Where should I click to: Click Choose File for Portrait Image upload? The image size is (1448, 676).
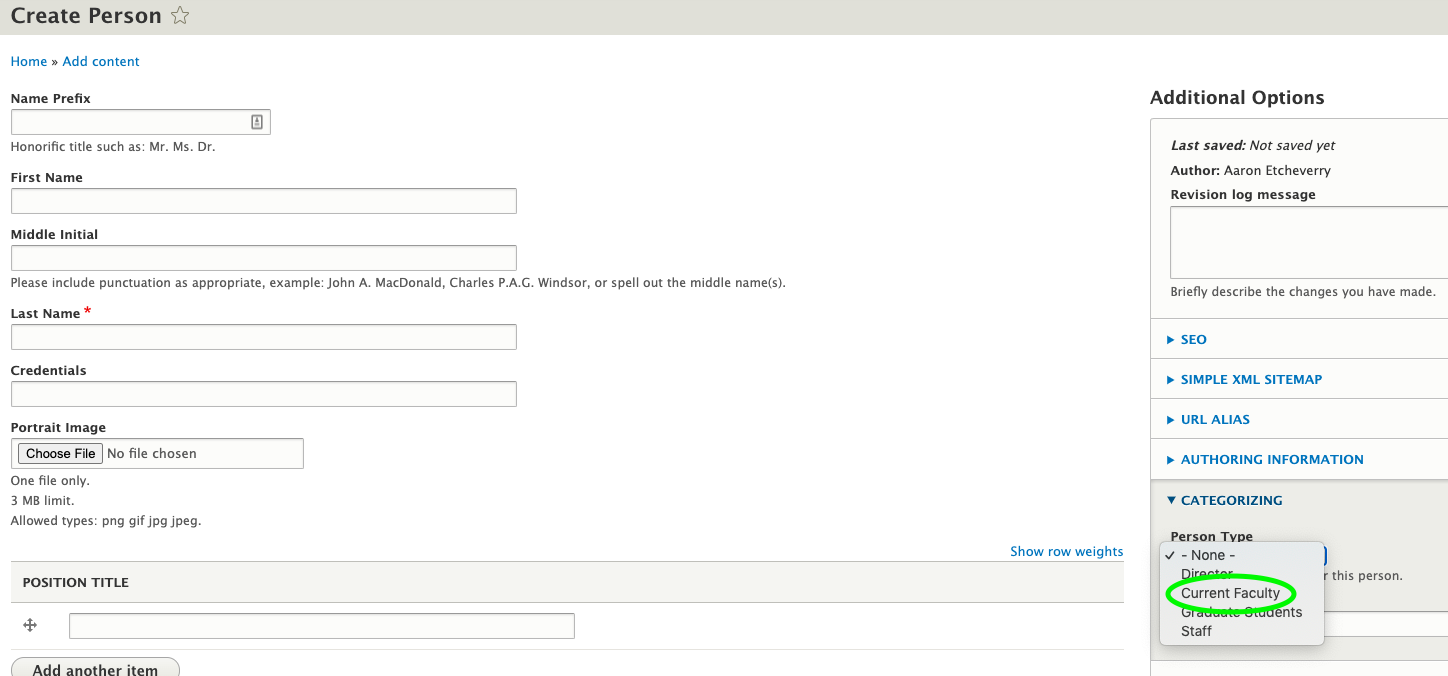click(x=59, y=453)
